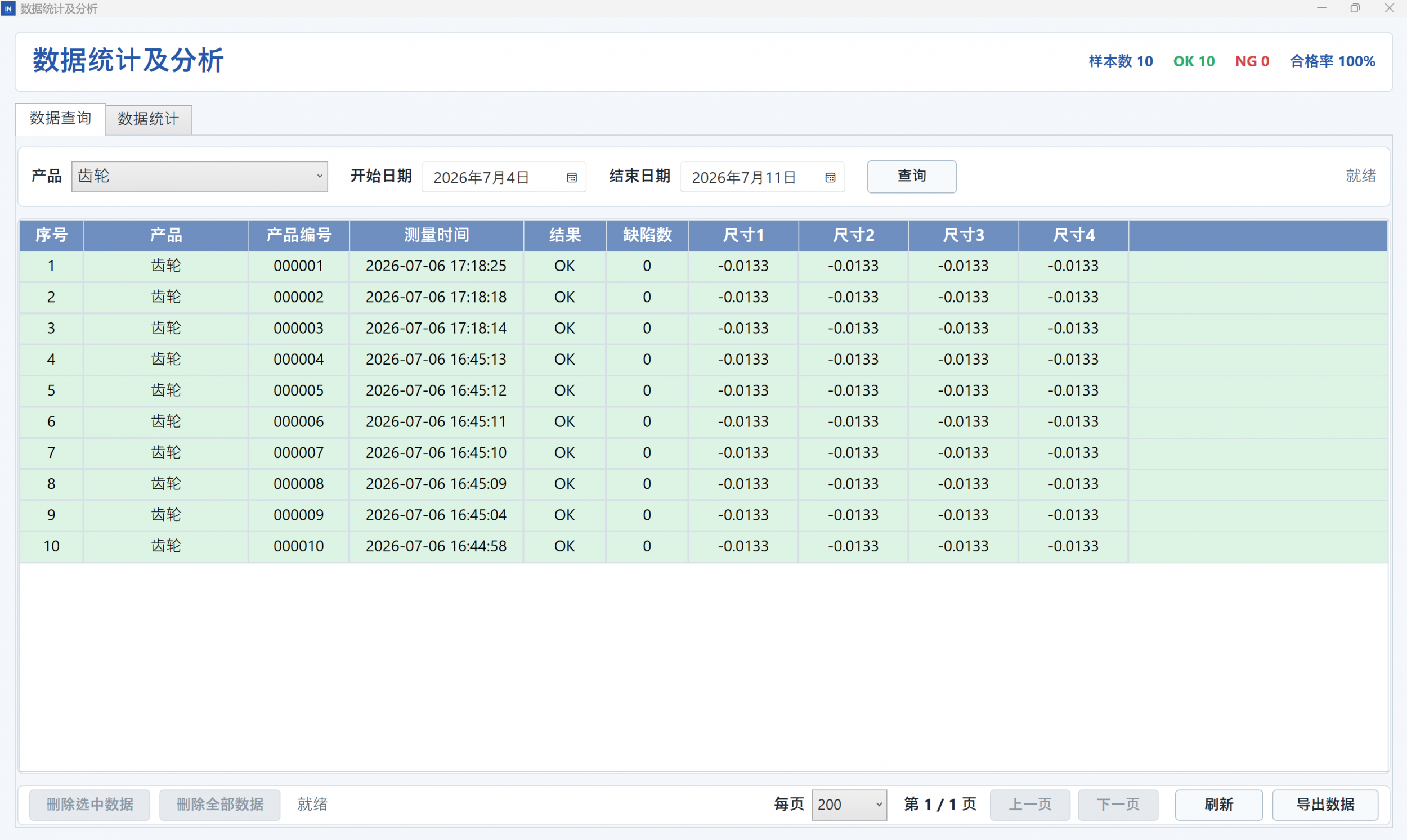The height and width of the screenshot is (840, 1407).
Task: Click the 第 1 / 1 页 page indicator
Action: click(x=940, y=805)
